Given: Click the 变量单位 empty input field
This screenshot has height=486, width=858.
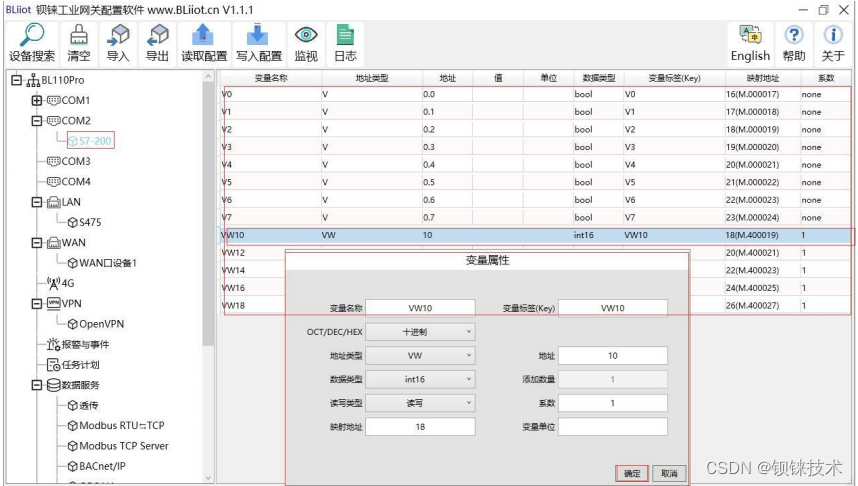Looking at the screenshot, I should click(x=613, y=427).
